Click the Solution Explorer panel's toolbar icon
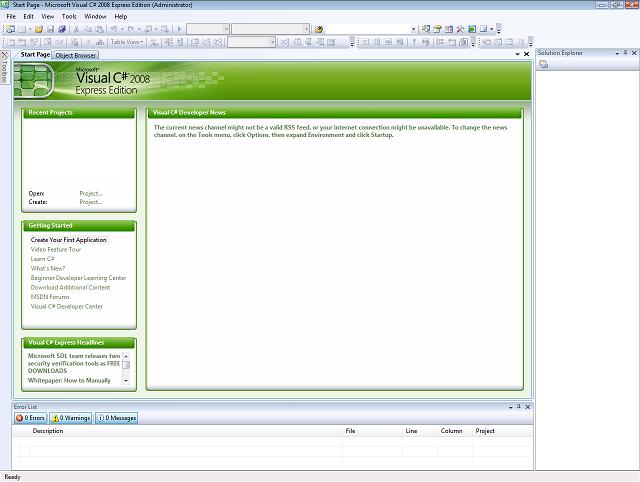 [x=543, y=64]
